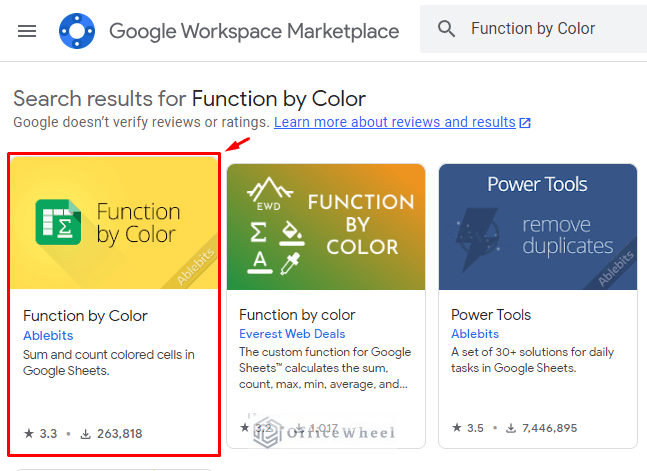The width and height of the screenshot is (647, 471).
Task: Open the hamburger main menu
Action: [x=27, y=31]
